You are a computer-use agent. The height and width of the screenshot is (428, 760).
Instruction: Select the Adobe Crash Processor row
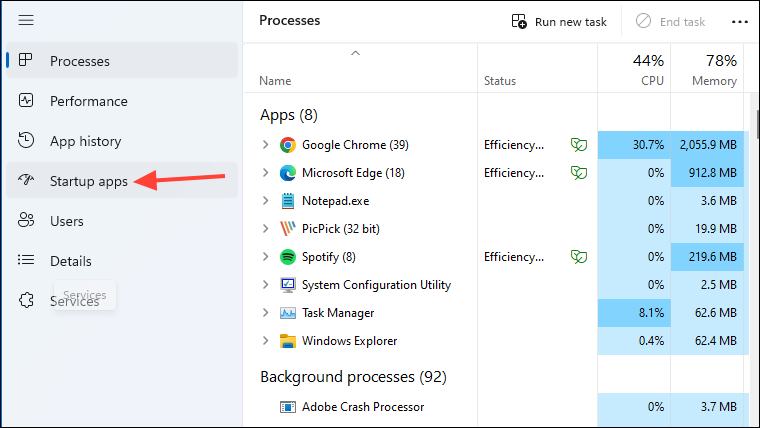[363, 407]
